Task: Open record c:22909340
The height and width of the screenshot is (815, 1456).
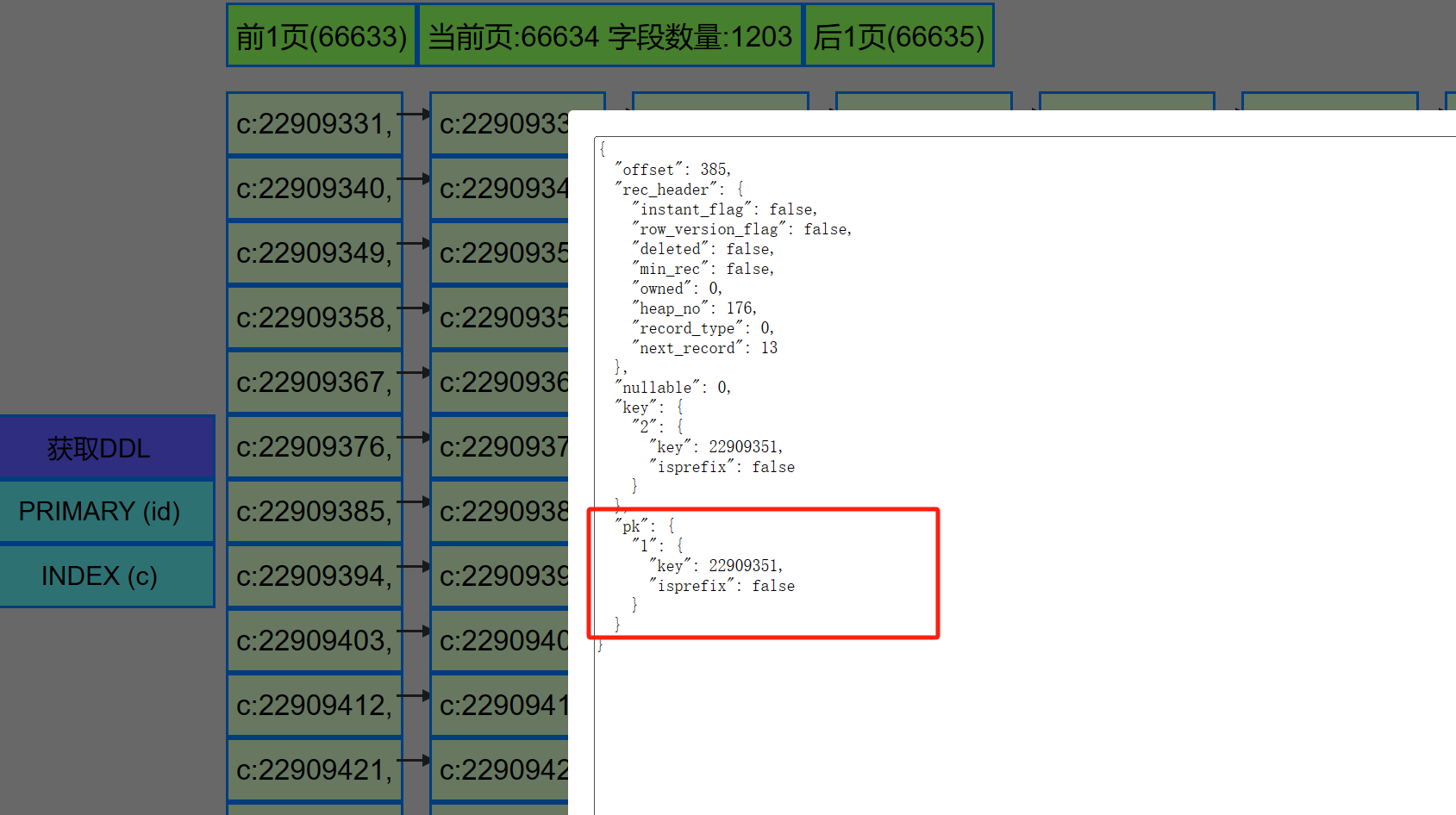Action: point(315,189)
